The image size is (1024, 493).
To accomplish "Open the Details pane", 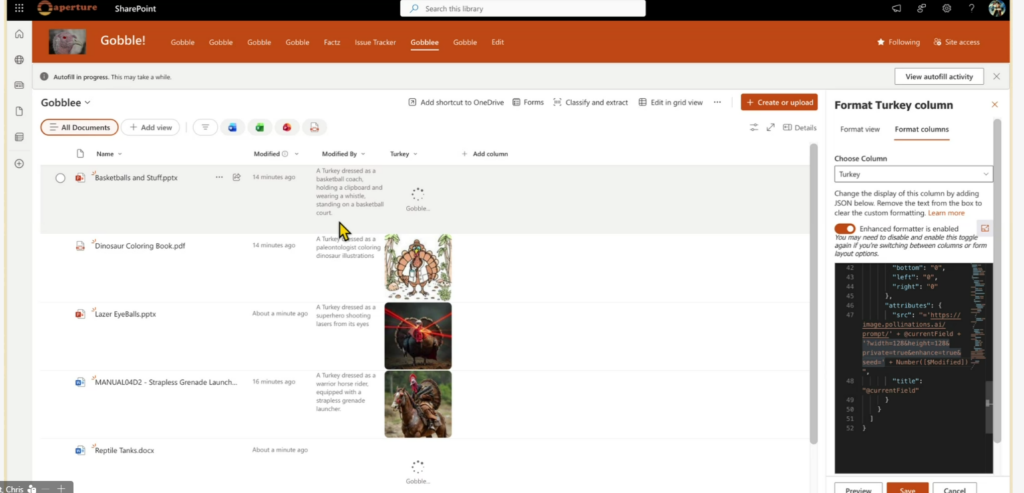I will pyautogui.click(x=800, y=127).
